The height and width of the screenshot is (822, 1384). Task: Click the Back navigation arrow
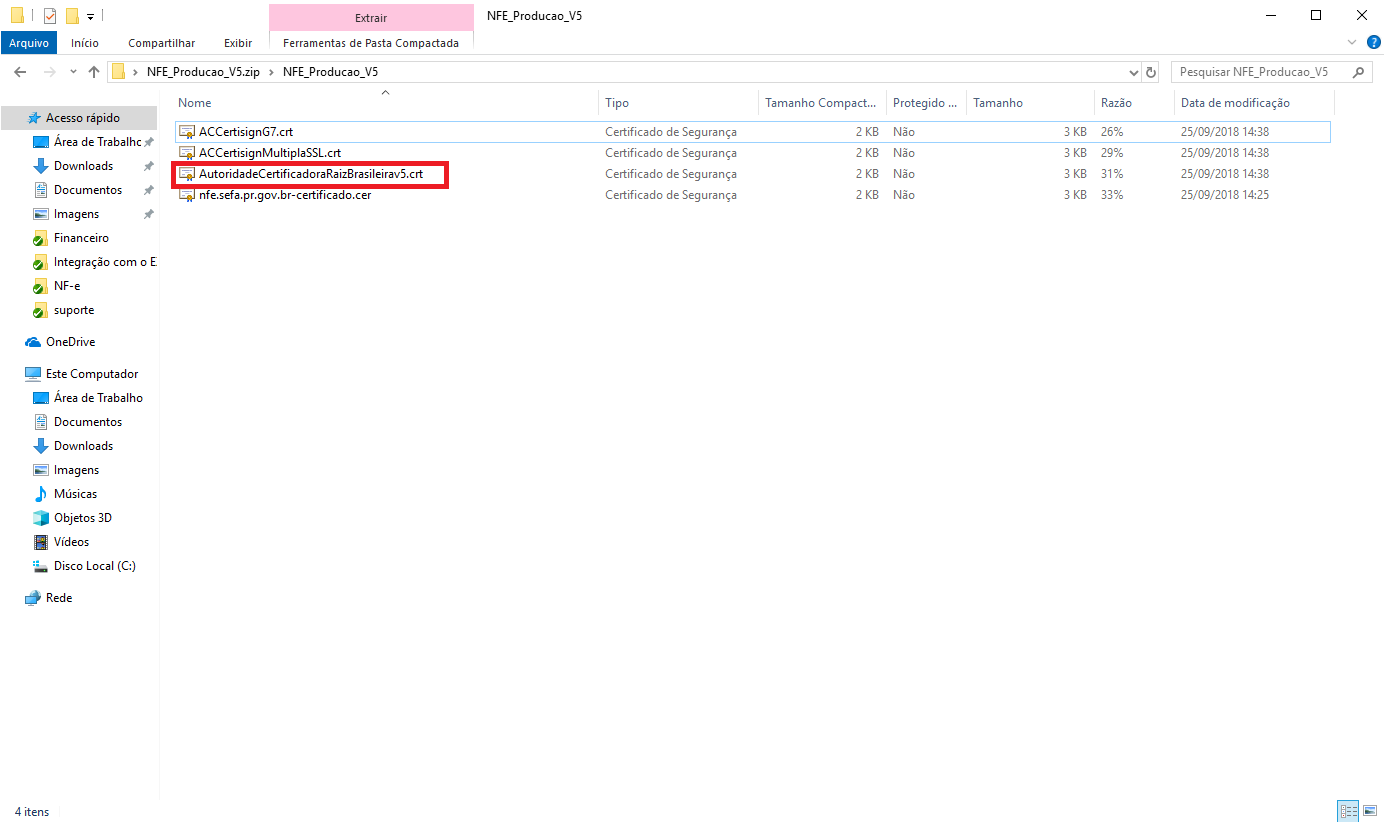tap(20, 72)
